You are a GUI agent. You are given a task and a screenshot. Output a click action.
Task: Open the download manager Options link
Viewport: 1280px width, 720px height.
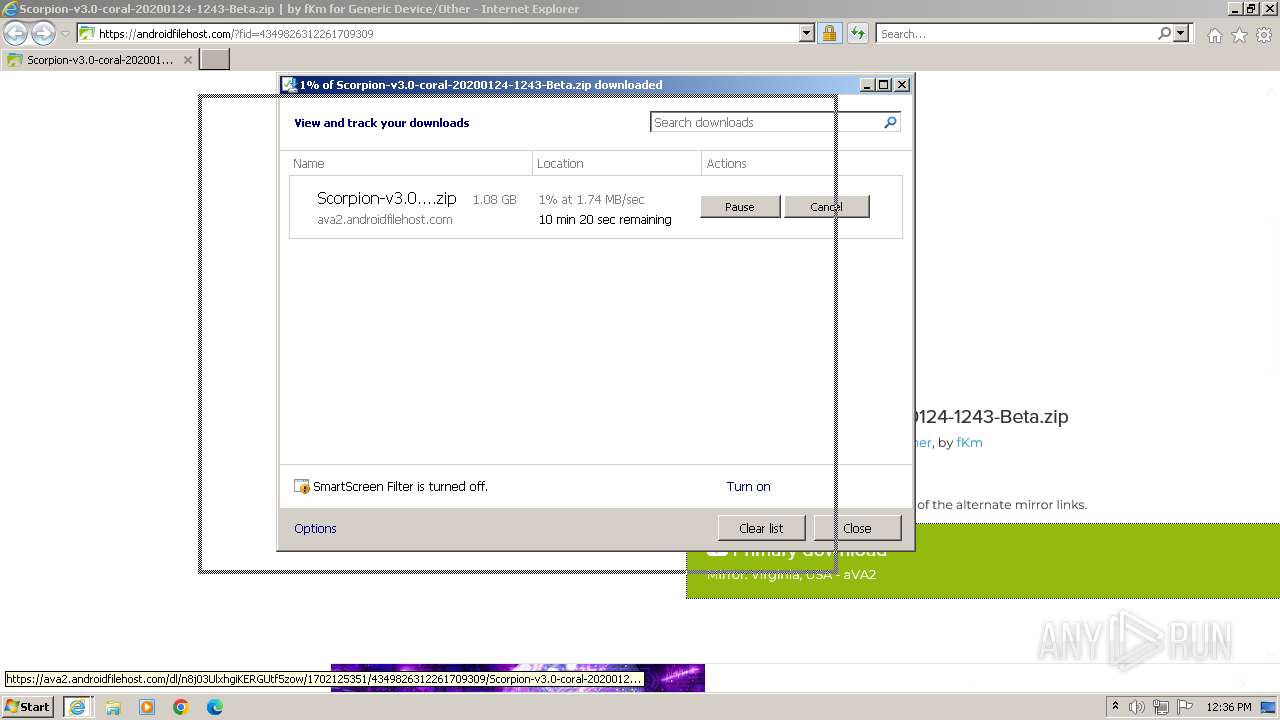[x=315, y=528]
